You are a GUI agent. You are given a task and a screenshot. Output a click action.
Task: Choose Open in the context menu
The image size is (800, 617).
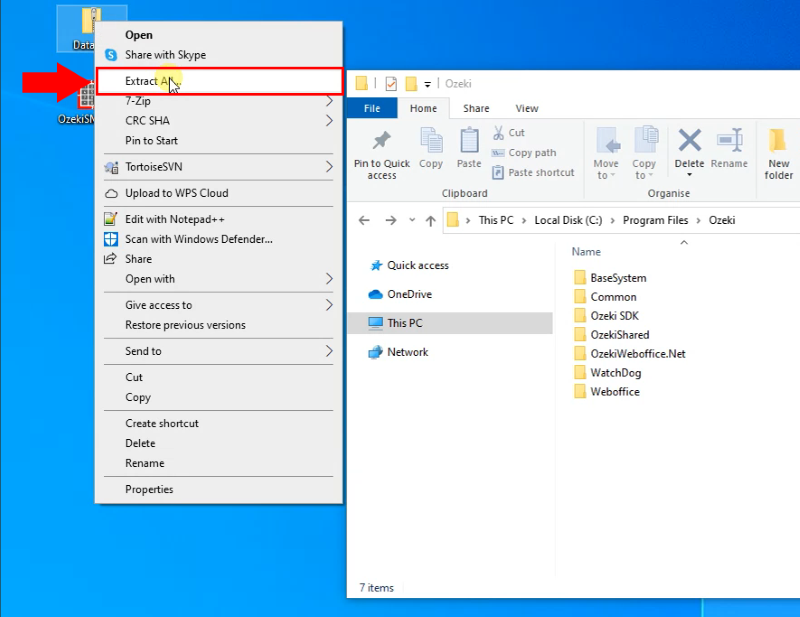tap(219, 35)
